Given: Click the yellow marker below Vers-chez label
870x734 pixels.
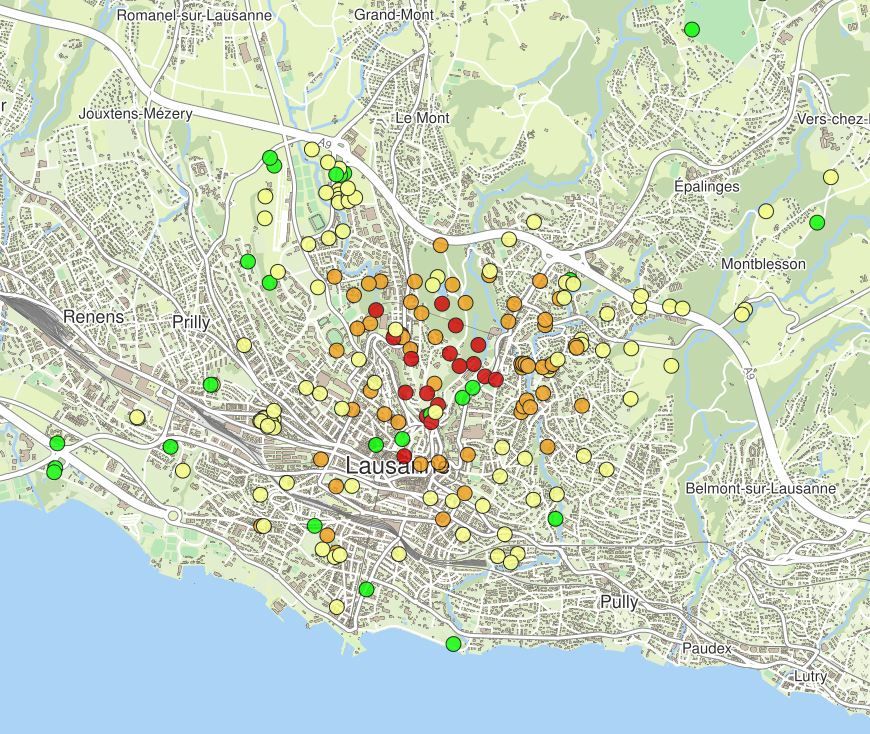Looking at the screenshot, I should (x=831, y=177).
